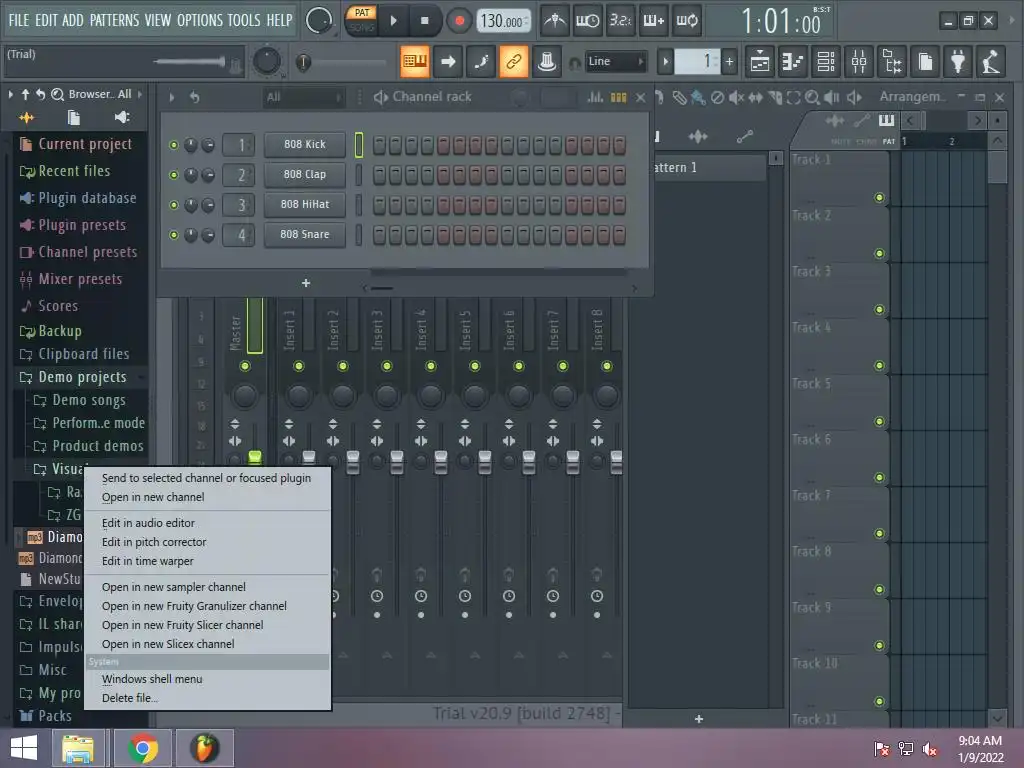Image resolution: width=1024 pixels, height=768 pixels.
Task: Open the OPTIONS menu
Action: pos(200,20)
